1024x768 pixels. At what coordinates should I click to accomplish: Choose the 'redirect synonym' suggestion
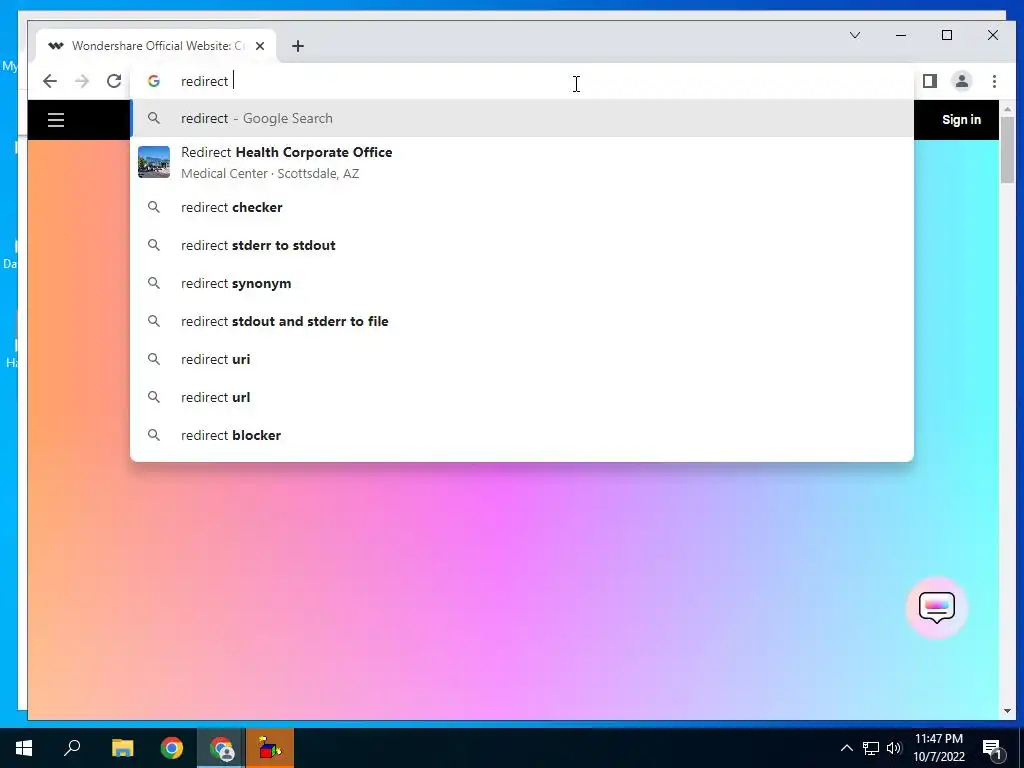(x=522, y=283)
